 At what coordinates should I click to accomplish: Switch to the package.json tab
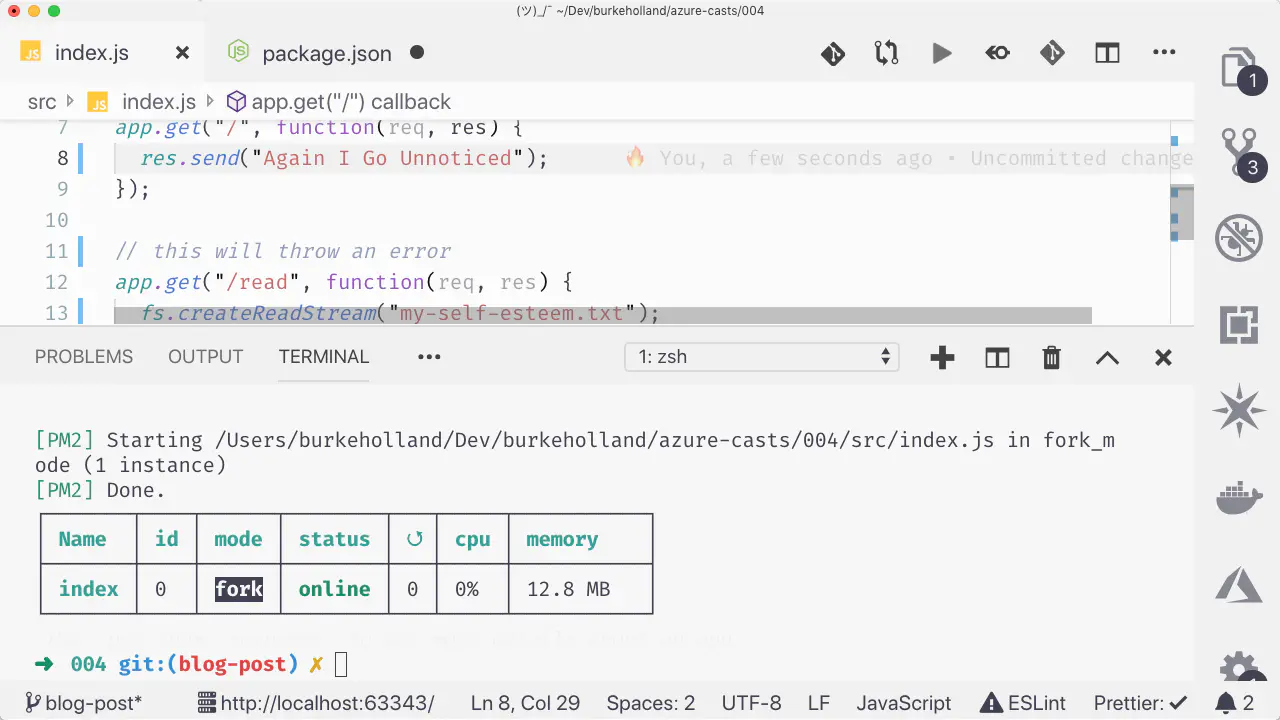click(x=327, y=54)
